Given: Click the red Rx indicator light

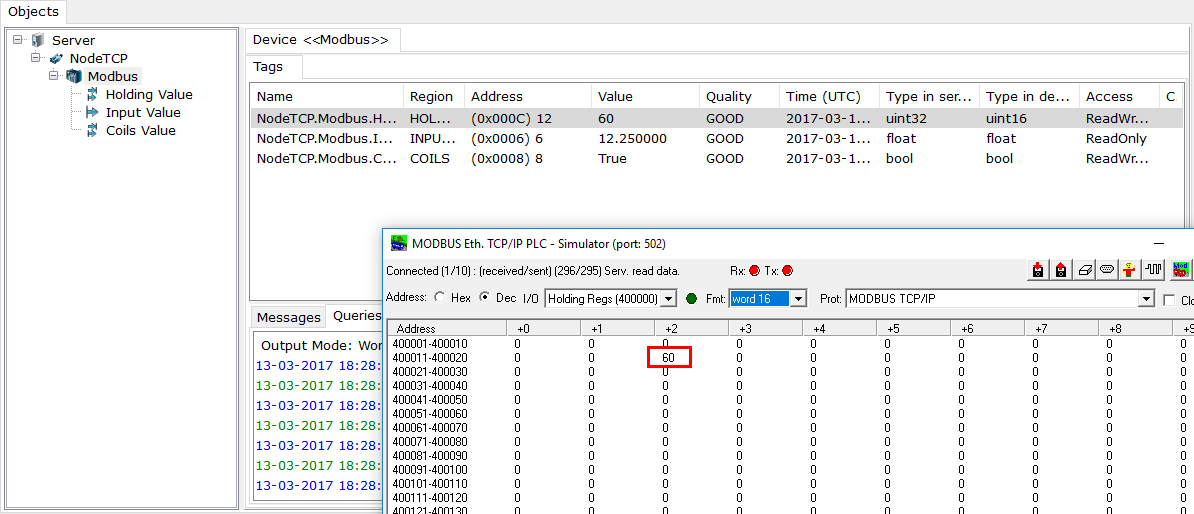Looking at the screenshot, I should click(755, 270).
